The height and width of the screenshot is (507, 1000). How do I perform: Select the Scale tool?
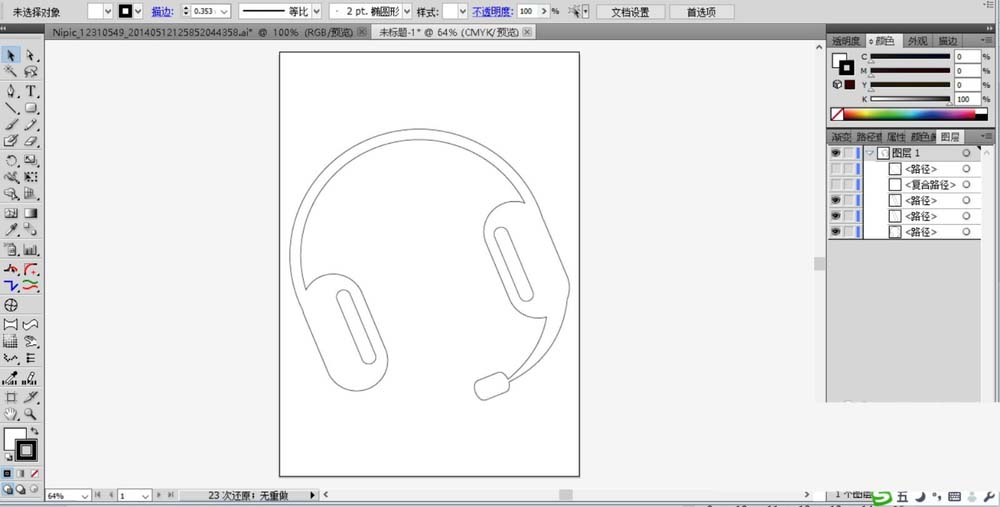30,160
